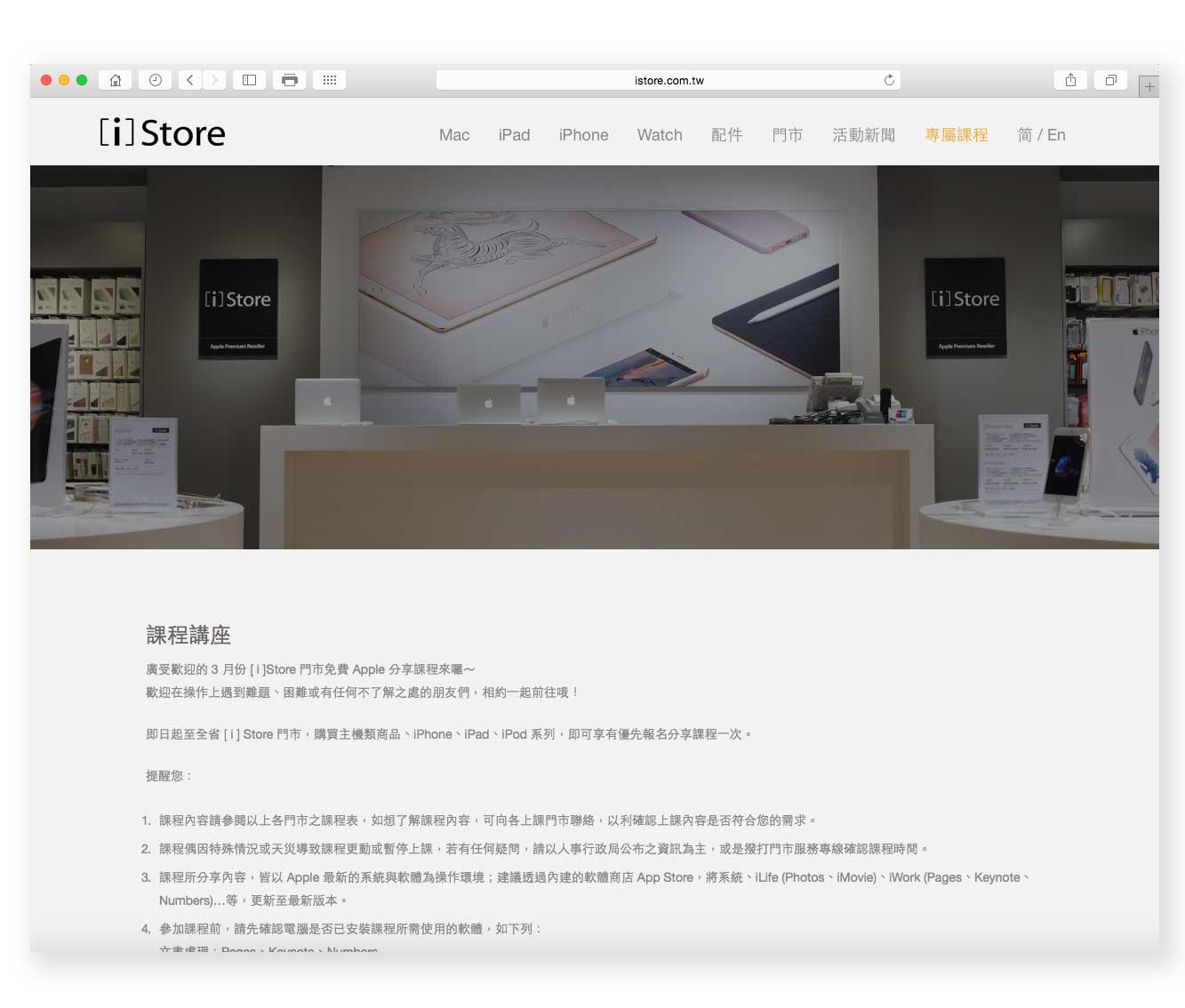Screen dimensions: 1185x1008
Task: Go back to the previous page
Action: pyautogui.click(x=190, y=80)
